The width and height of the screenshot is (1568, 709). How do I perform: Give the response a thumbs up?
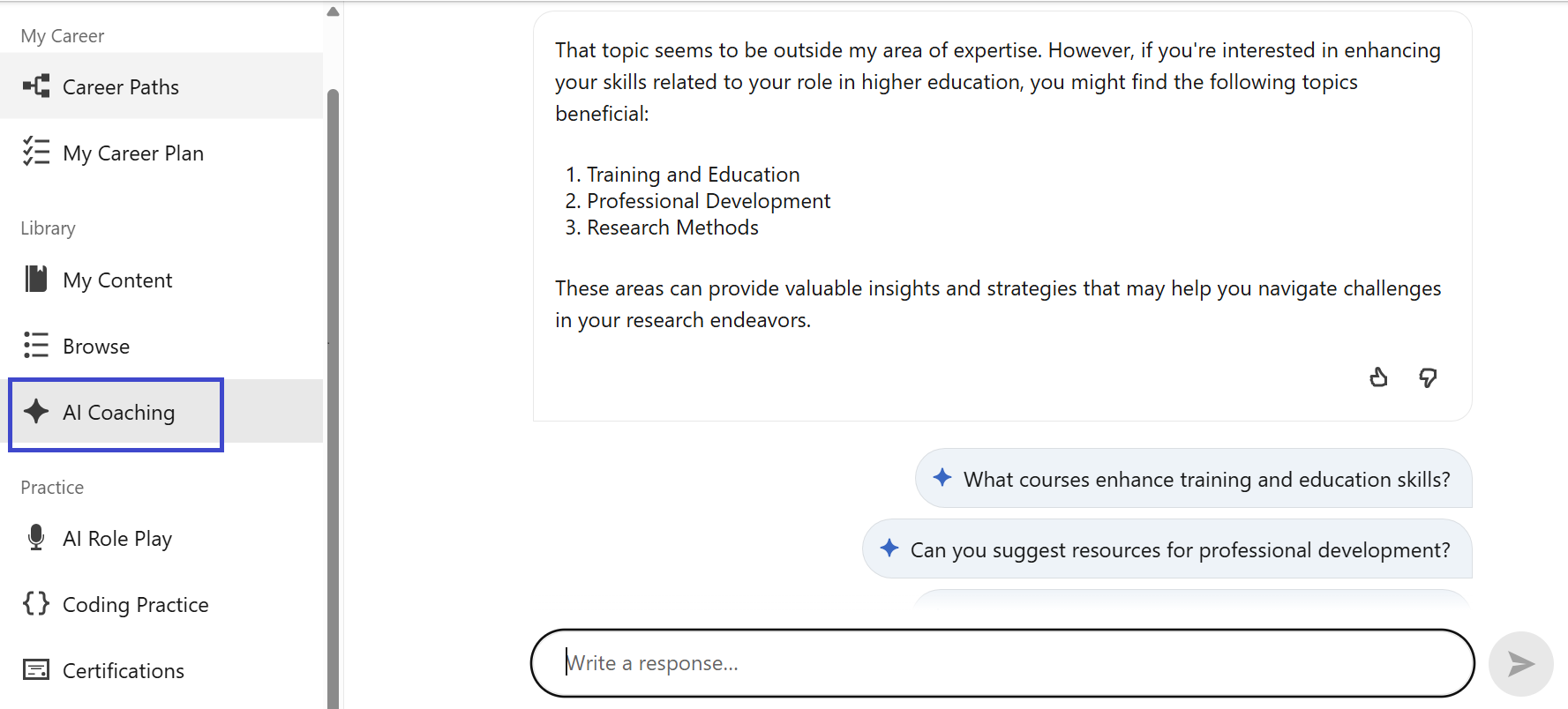point(1378,378)
